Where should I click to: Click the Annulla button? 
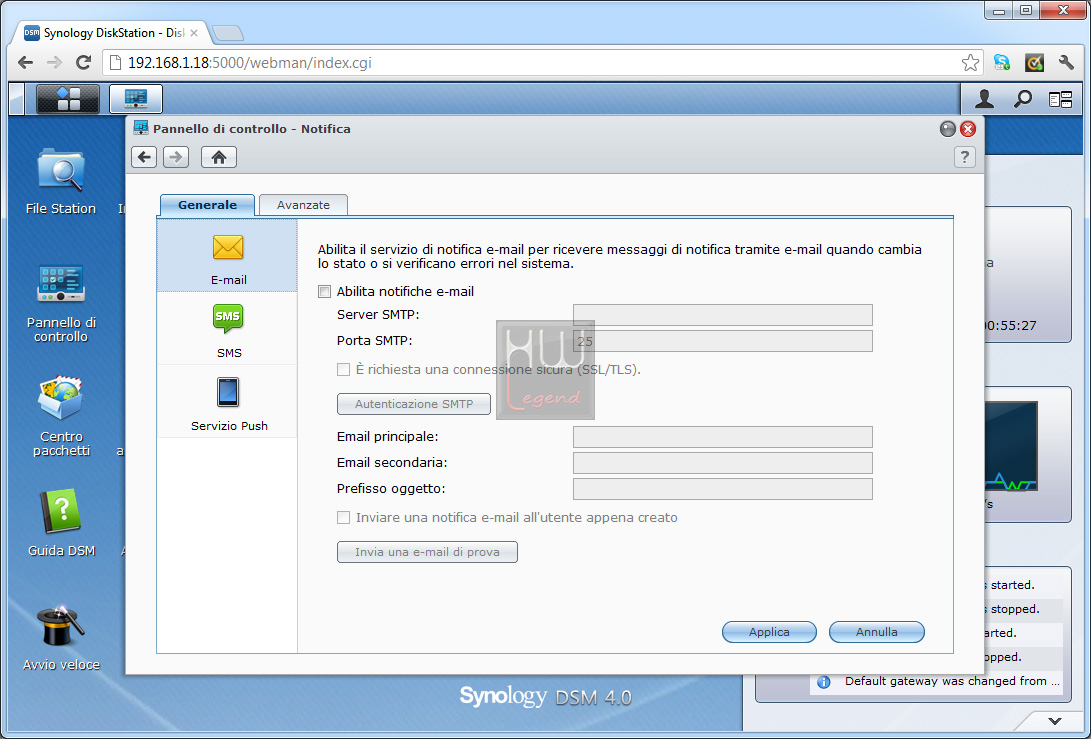[877, 632]
